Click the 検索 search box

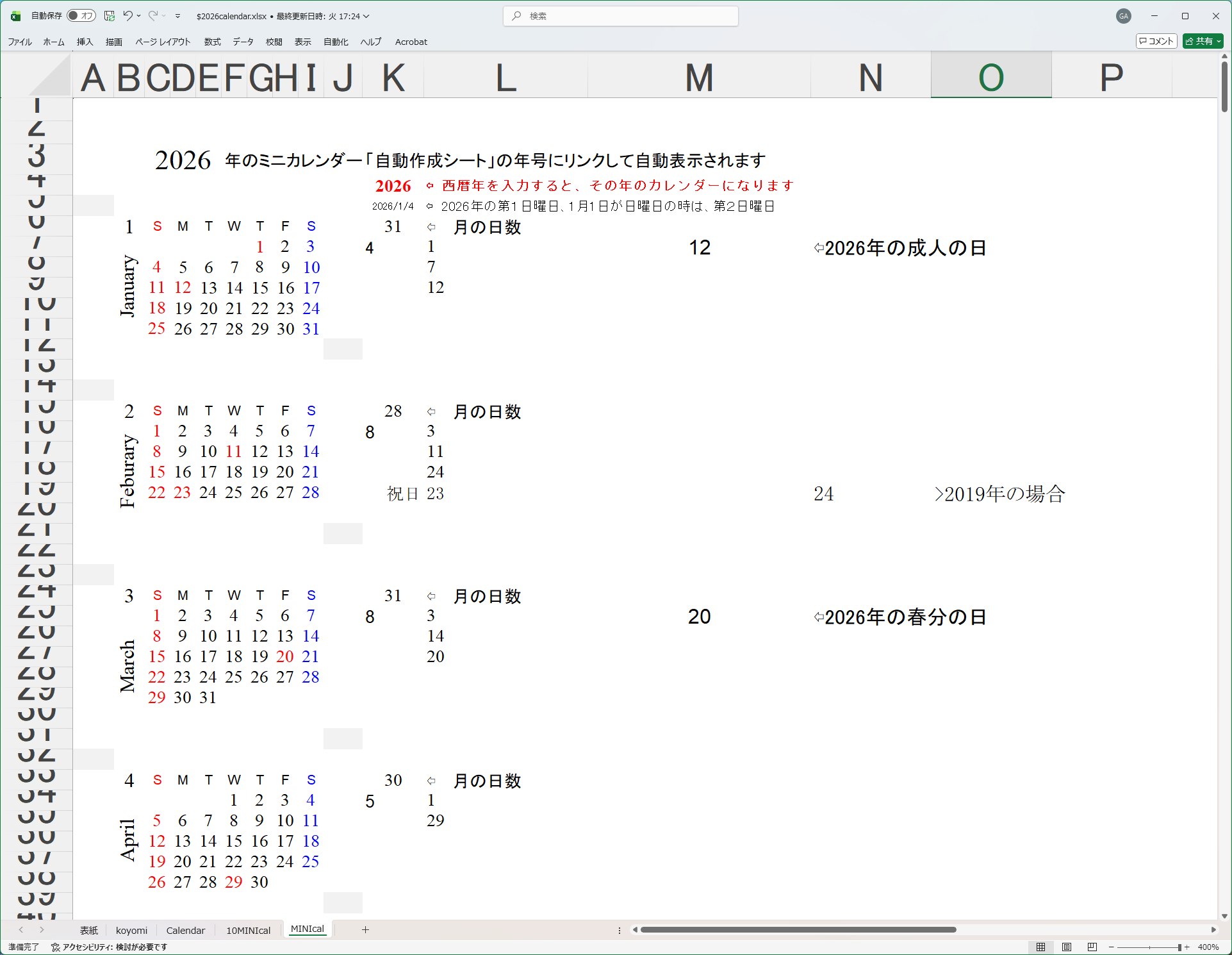pyautogui.click(x=621, y=16)
